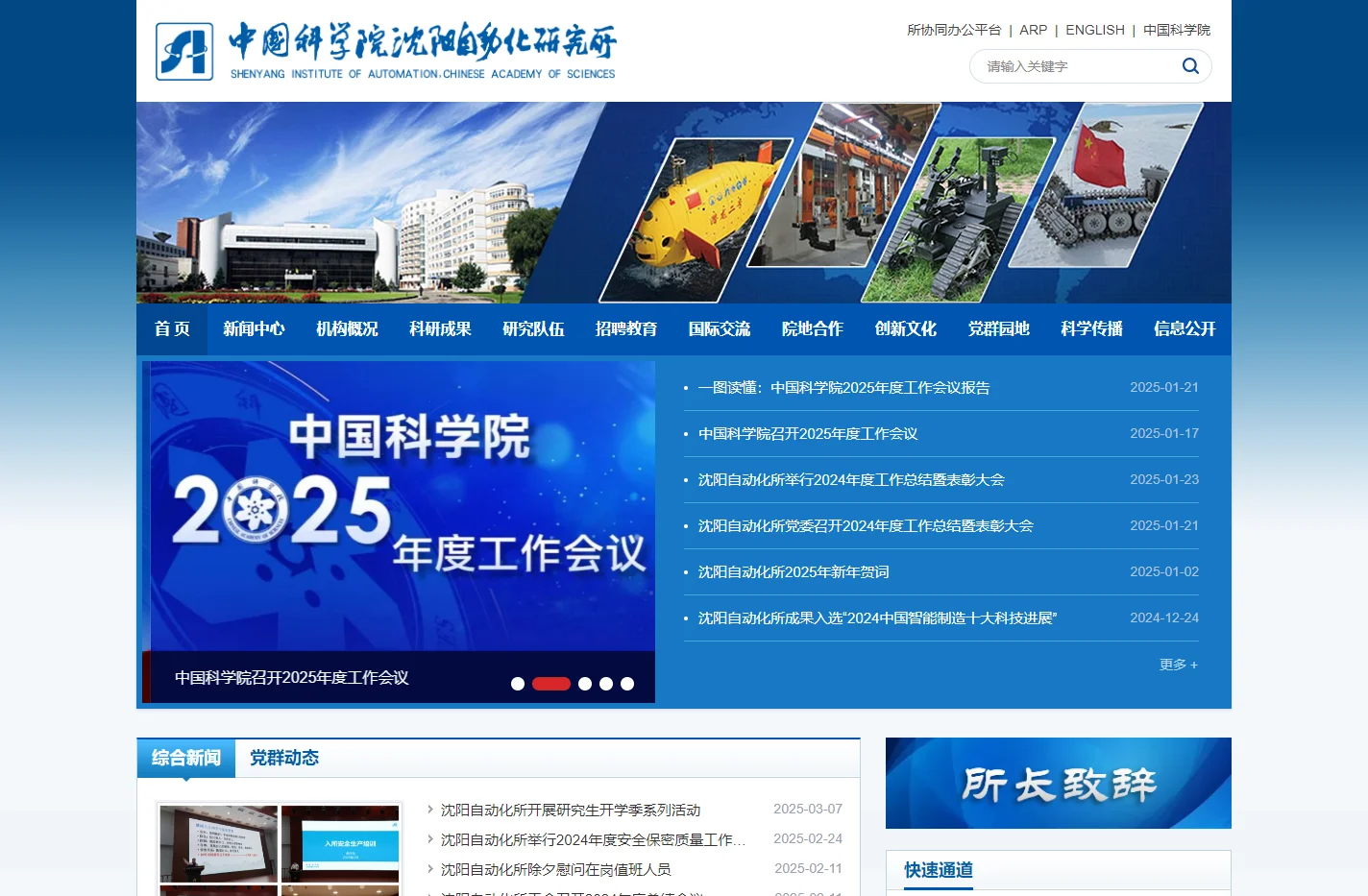The height and width of the screenshot is (896, 1368).
Task: Open the 2025-01-17 headline 中国科学院召开2025年度工作会议
Action: 808,434
